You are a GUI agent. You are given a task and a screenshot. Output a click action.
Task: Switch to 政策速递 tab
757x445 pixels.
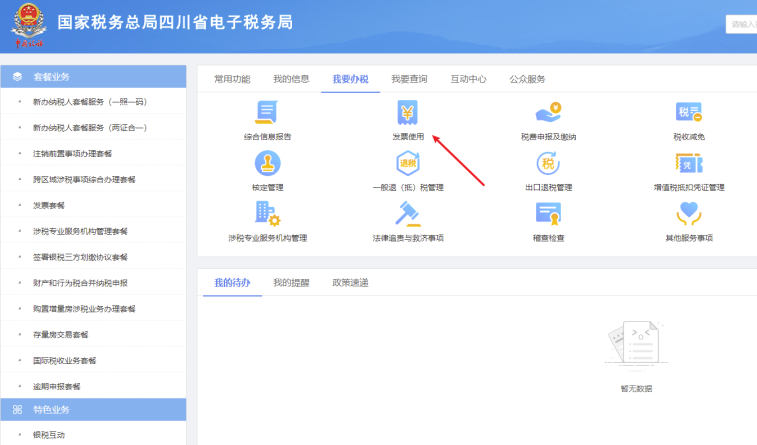point(350,283)
